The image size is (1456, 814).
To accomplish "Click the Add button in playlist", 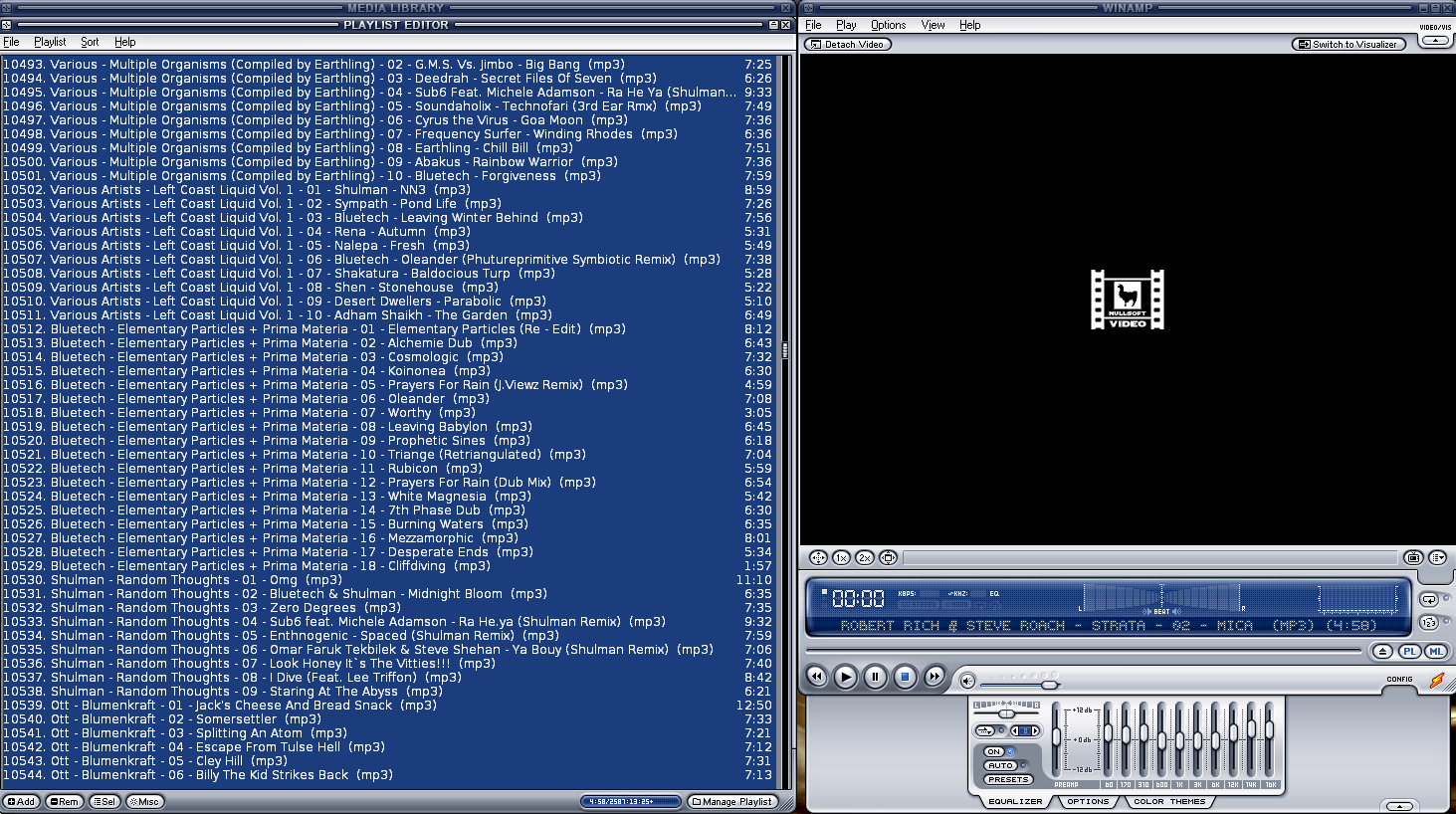I will click(x=21, y=801).
